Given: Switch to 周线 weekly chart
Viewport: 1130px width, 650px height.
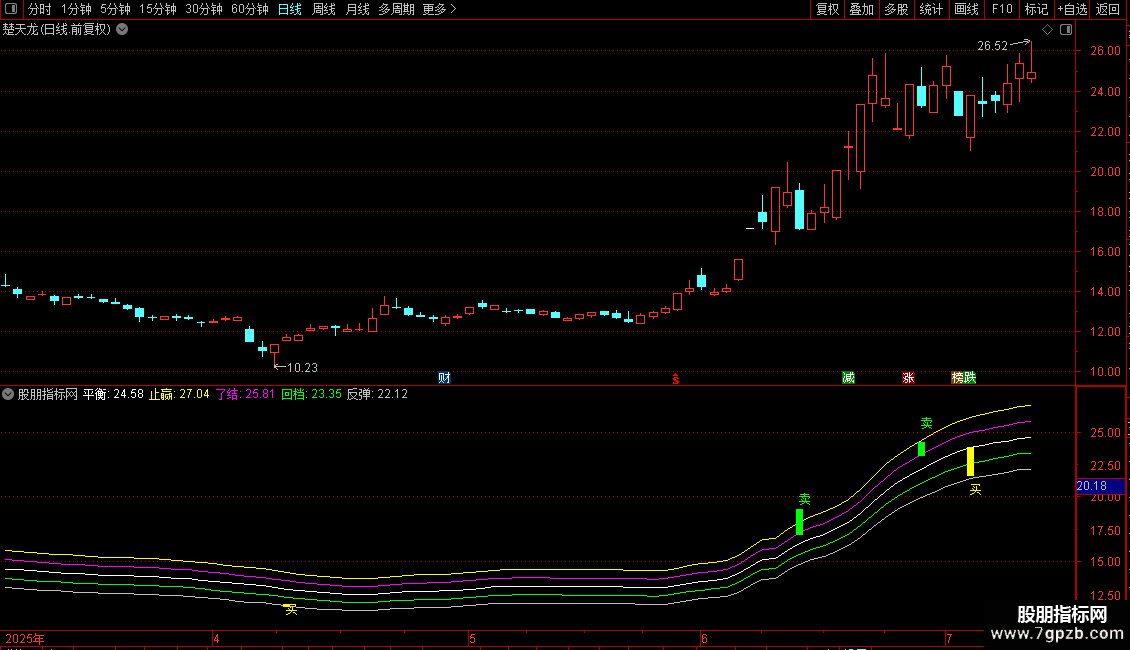Looking at the screenshot, I should (324, 9).
